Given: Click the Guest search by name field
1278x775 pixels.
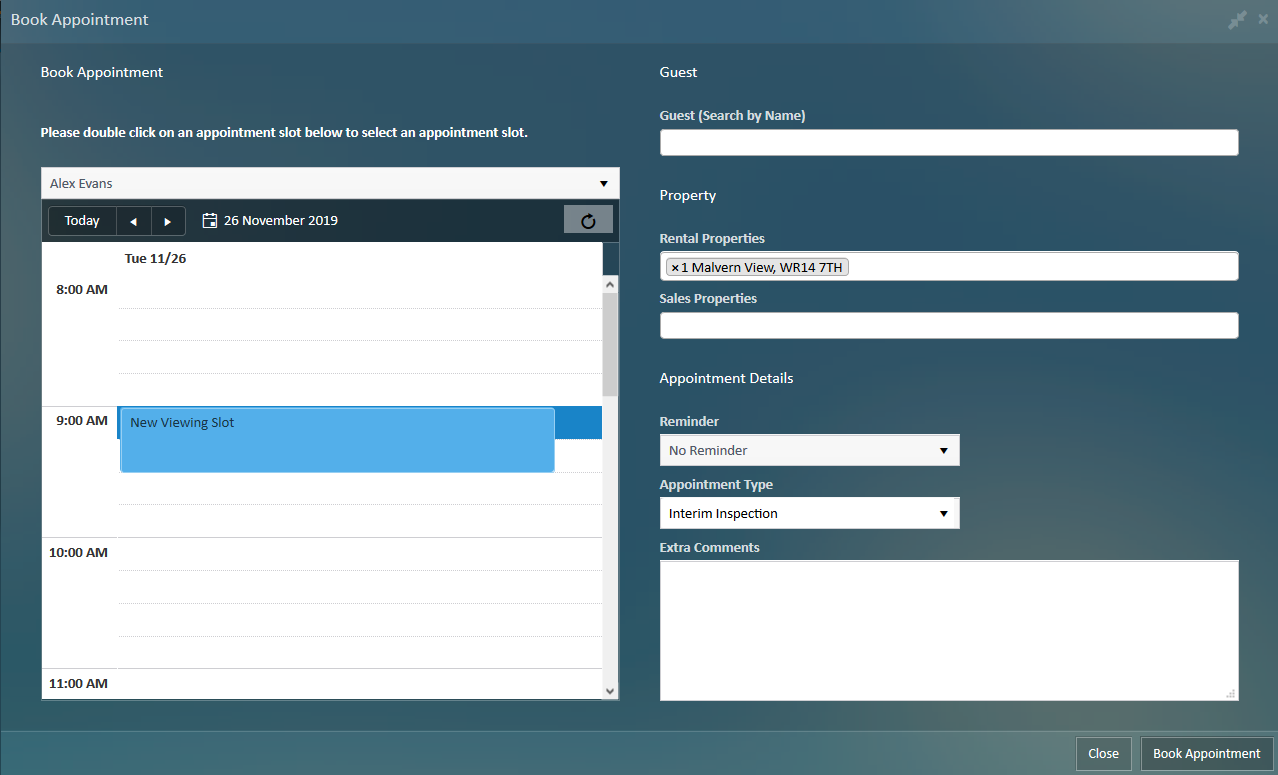Looking at the screenshot, I should (948, 143).
